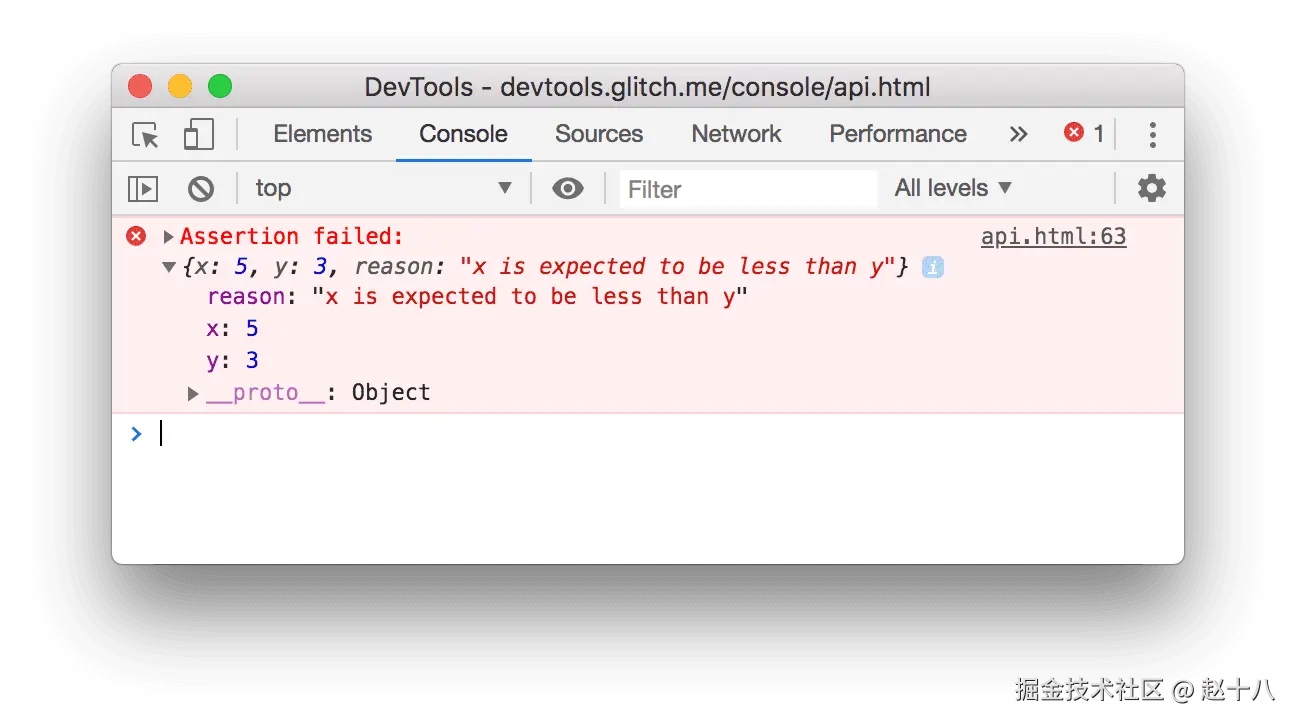Clear the console with the ban icon
1296x724 pixels.
pos(201,188)
